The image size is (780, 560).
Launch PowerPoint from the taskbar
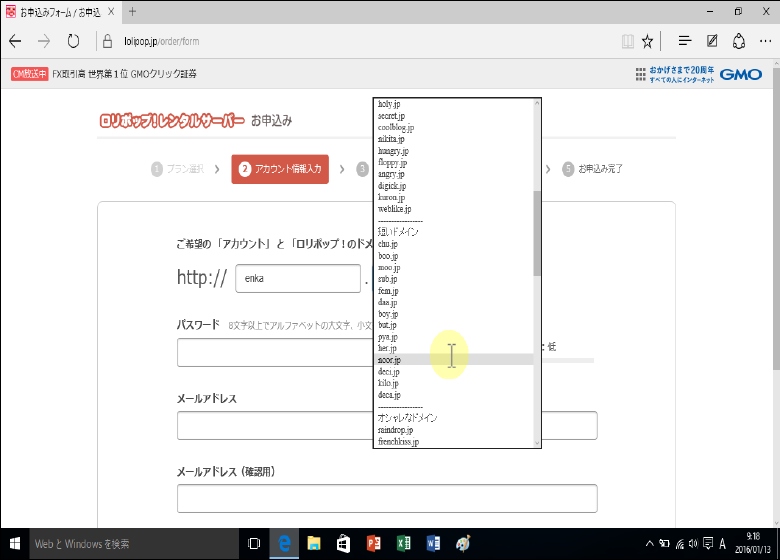click(374, 544)
